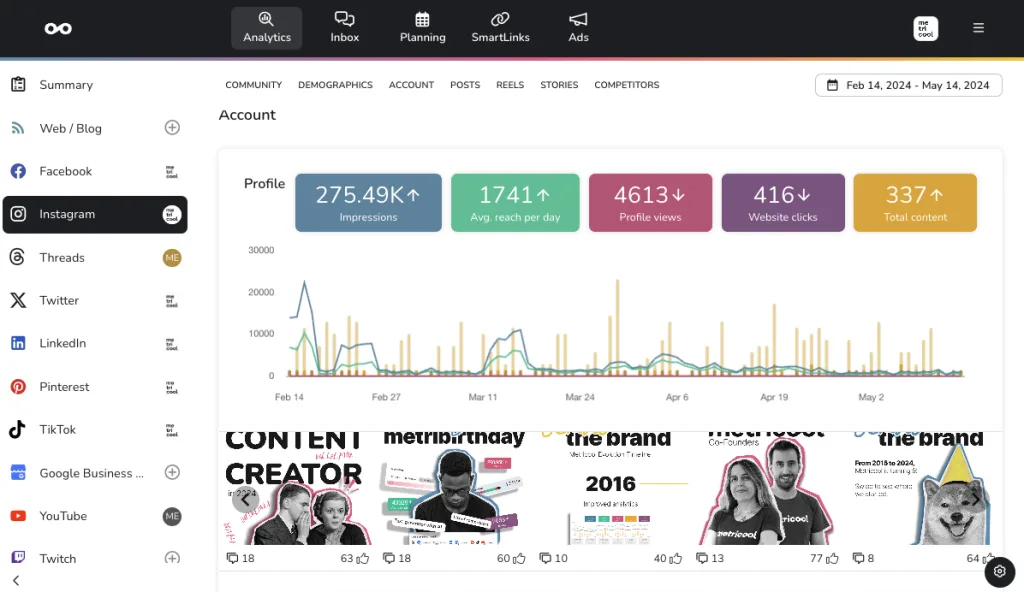Open the 2016 brand timeline post
Screen dimensions: 1024x592
(610, 488)
